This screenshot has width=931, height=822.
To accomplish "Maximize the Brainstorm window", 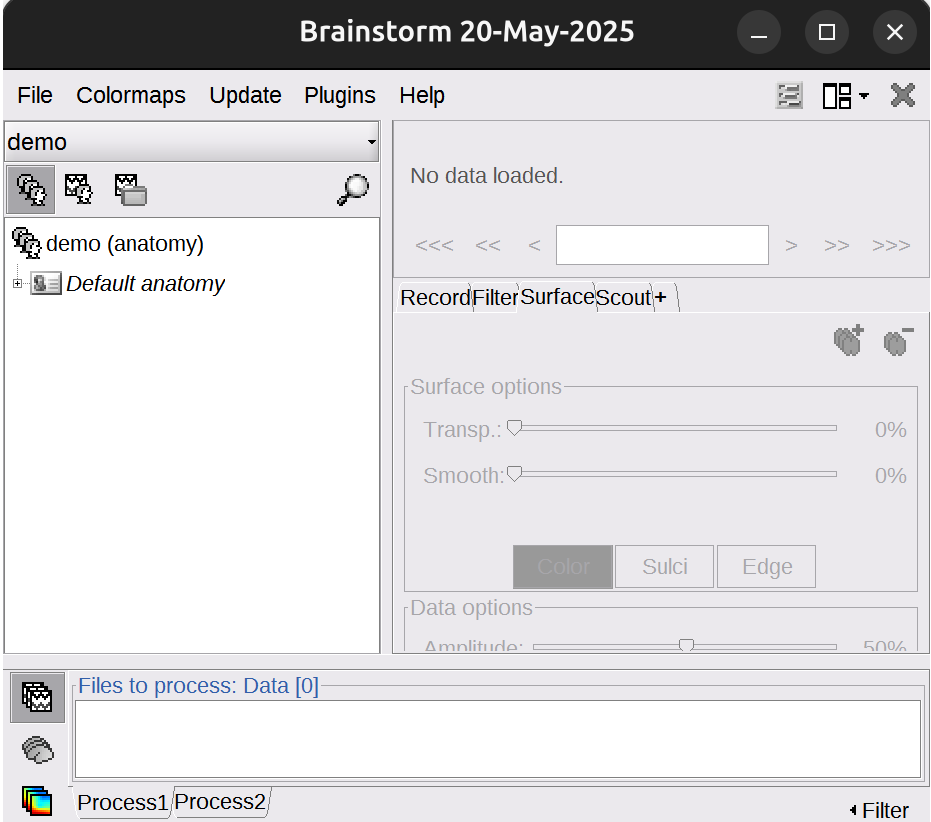I will pyautogui.click(x=826, y=32).
